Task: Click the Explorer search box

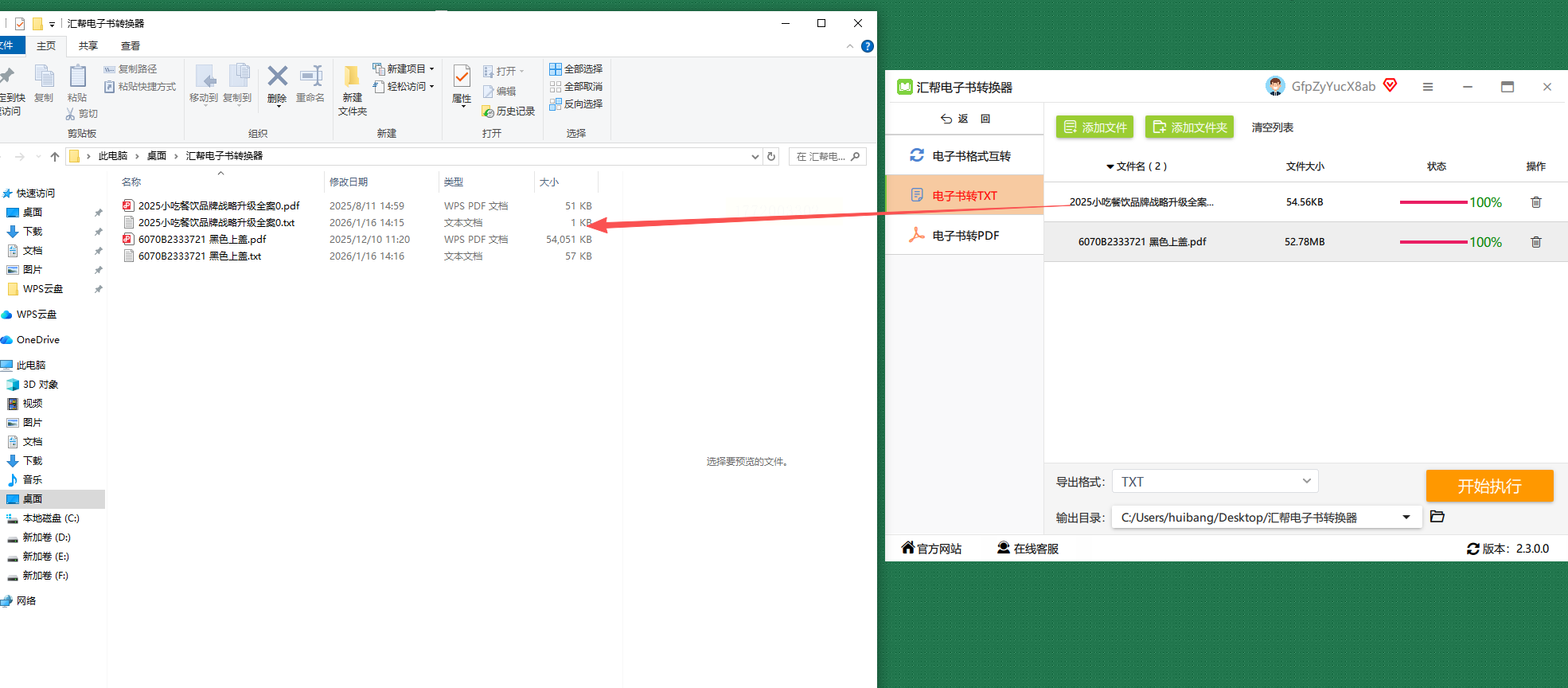Action: pos(827,157)
